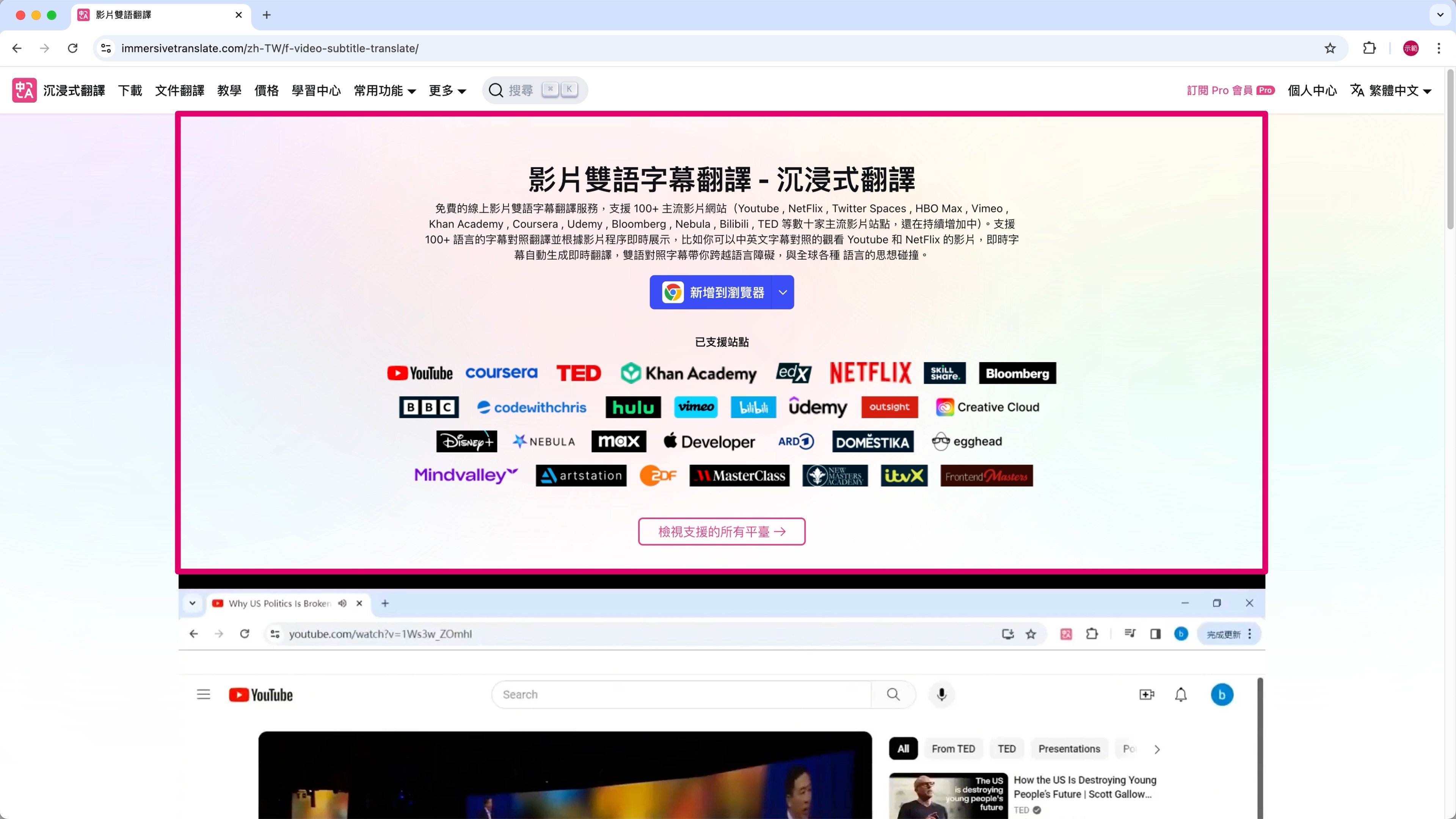Click the Nebula logo
This screenshot has width=1456, height=819.
(x=544, y=441)
